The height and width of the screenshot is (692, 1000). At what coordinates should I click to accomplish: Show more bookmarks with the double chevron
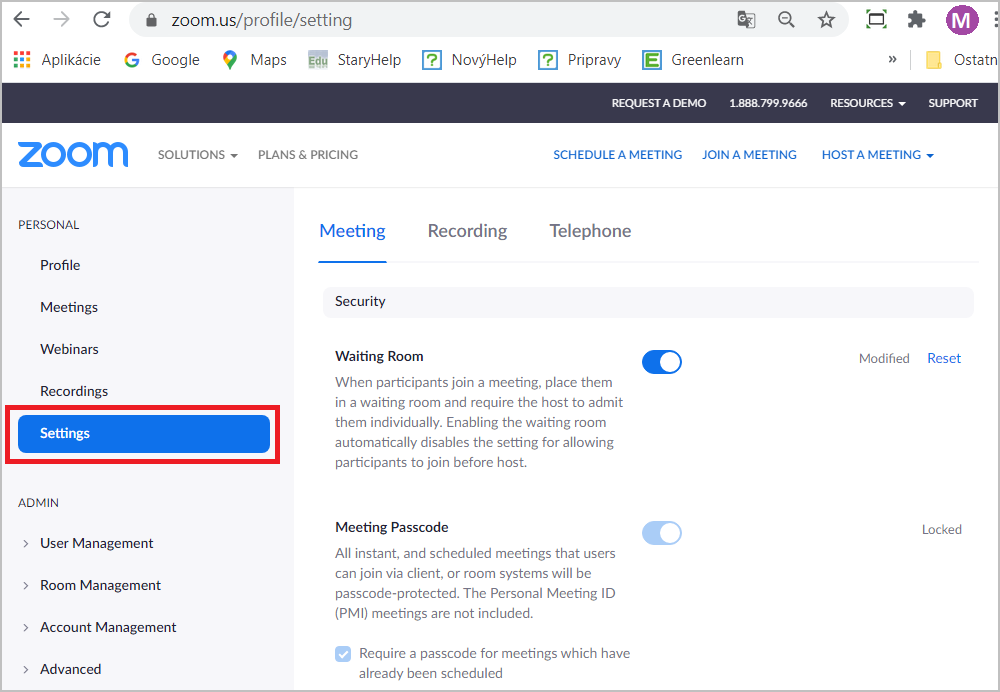click(x=892, y=59)
